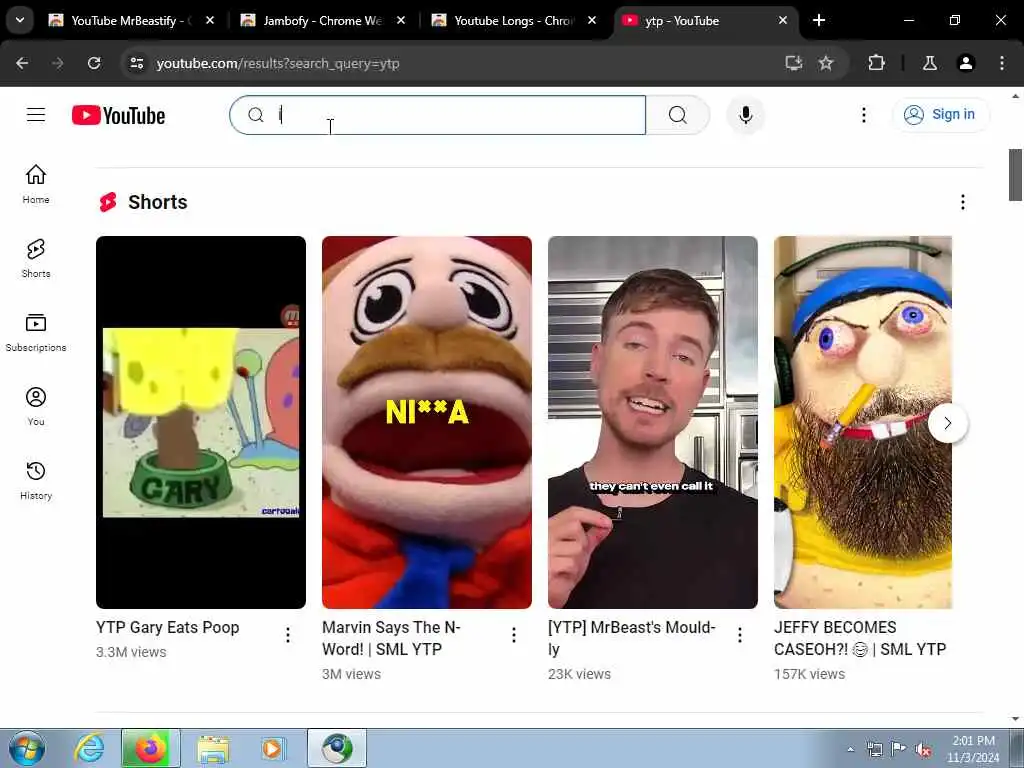Viewport: 1024px width, 768px height.
Task: Open Subscriptions in the sidebar
Action: (36, 332)
